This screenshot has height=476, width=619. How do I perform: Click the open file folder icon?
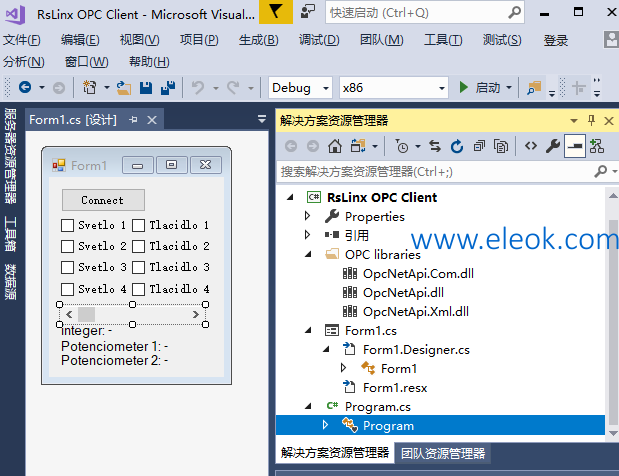pos(124,88)
